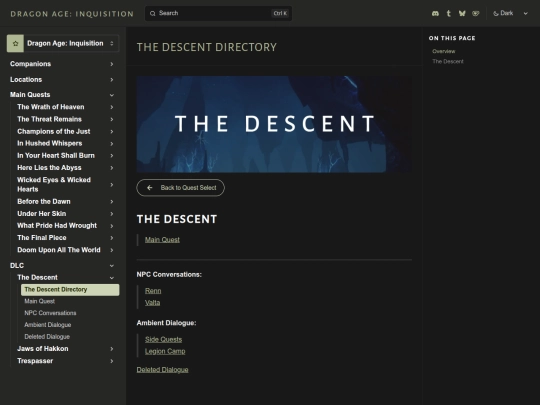Open the Ko-fi cup icon

476,13
